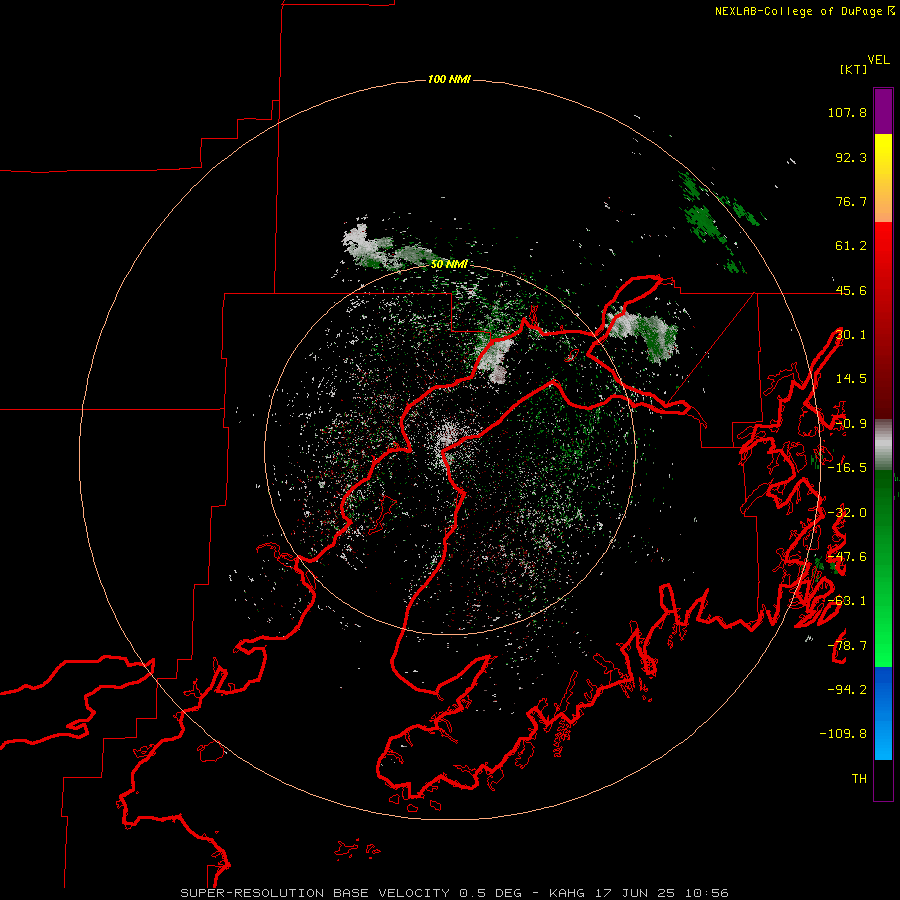
Task: Click the -94.2 scale value
Action: (847, 689)
